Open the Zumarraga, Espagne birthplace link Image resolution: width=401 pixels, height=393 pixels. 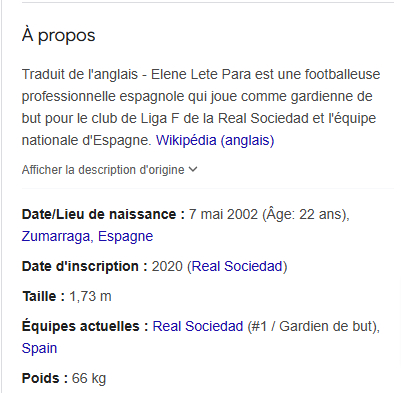[87, 236]
